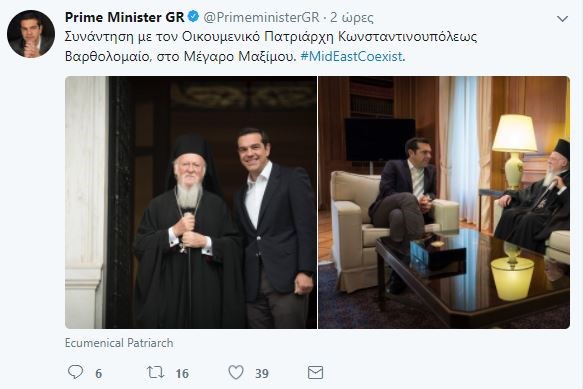The height and width of the screenshot is (389, 583).
Task: Click the retweet count 16
Action: (182, 373)
